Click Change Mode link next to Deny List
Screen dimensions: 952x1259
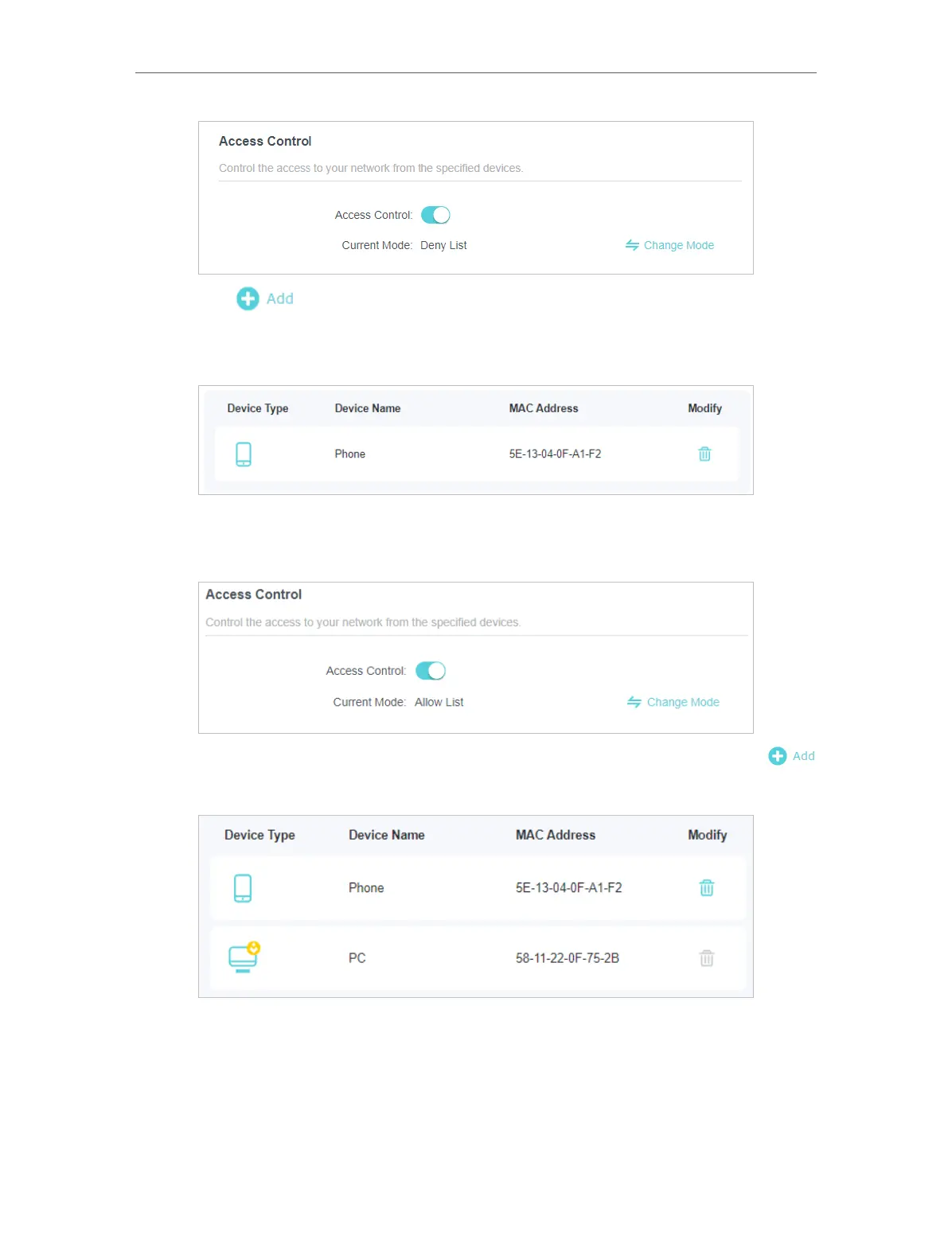click(x=678, y=245)
